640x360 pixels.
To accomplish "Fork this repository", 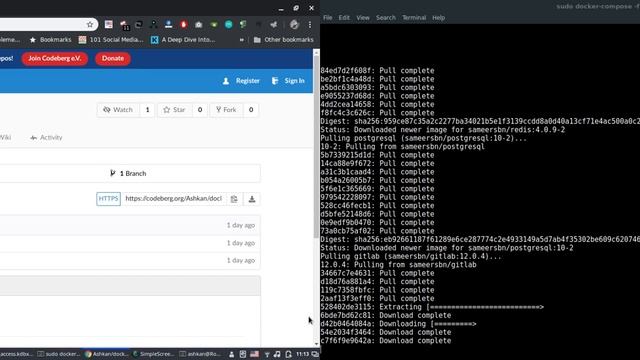I will pos(226,110).
